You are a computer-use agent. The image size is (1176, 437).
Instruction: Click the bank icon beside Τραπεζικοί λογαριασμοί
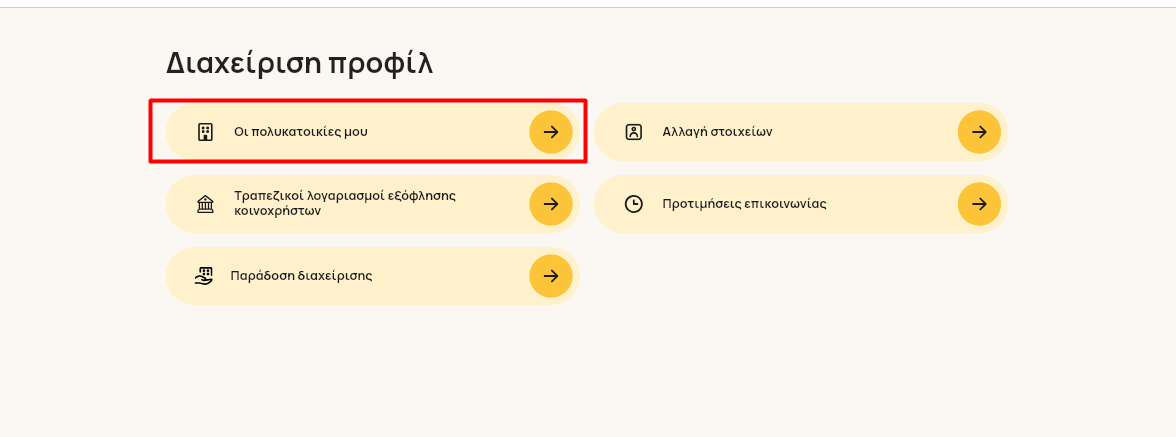point(205,204)
